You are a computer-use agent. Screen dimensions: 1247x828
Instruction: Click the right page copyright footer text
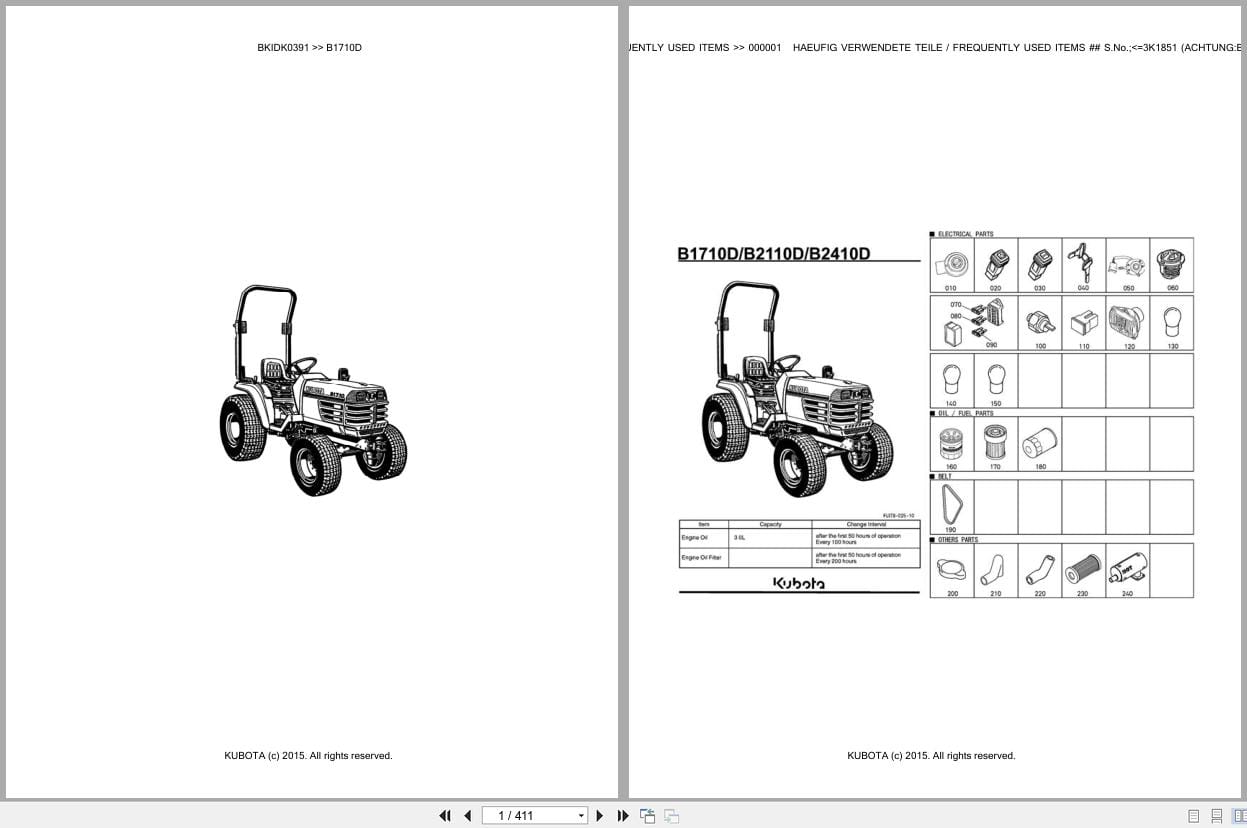point(931,756)
